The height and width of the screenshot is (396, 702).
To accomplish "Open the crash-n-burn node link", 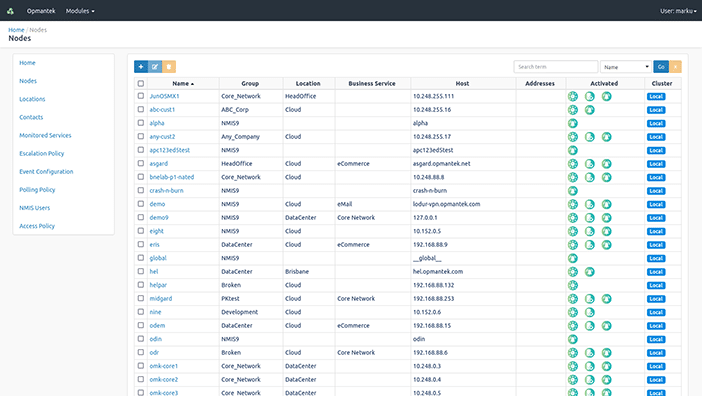I will coord(166,191).
